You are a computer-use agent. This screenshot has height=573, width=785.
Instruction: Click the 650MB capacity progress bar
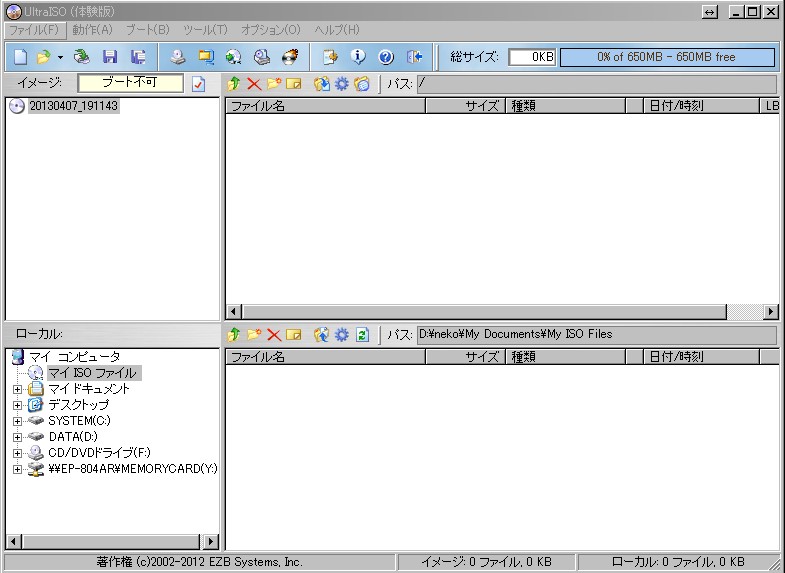pyautogui.click(x=667, y=57)
